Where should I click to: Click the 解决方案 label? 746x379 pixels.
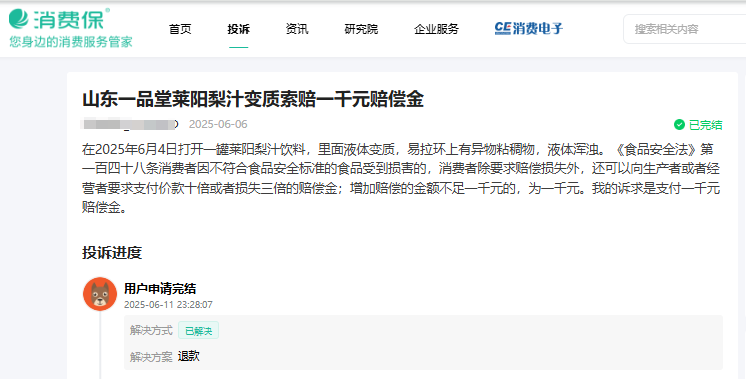point(151,357)
